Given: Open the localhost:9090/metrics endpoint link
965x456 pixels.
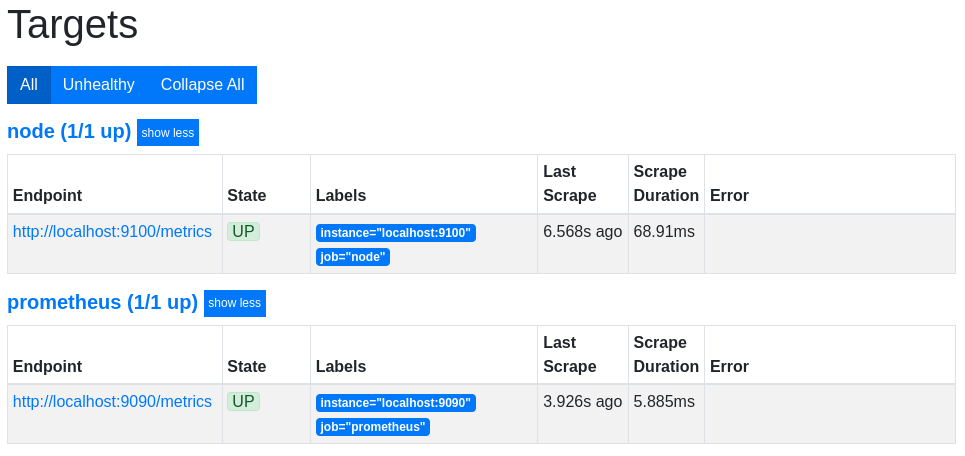Looking at the screenshot, I should 112,402.
